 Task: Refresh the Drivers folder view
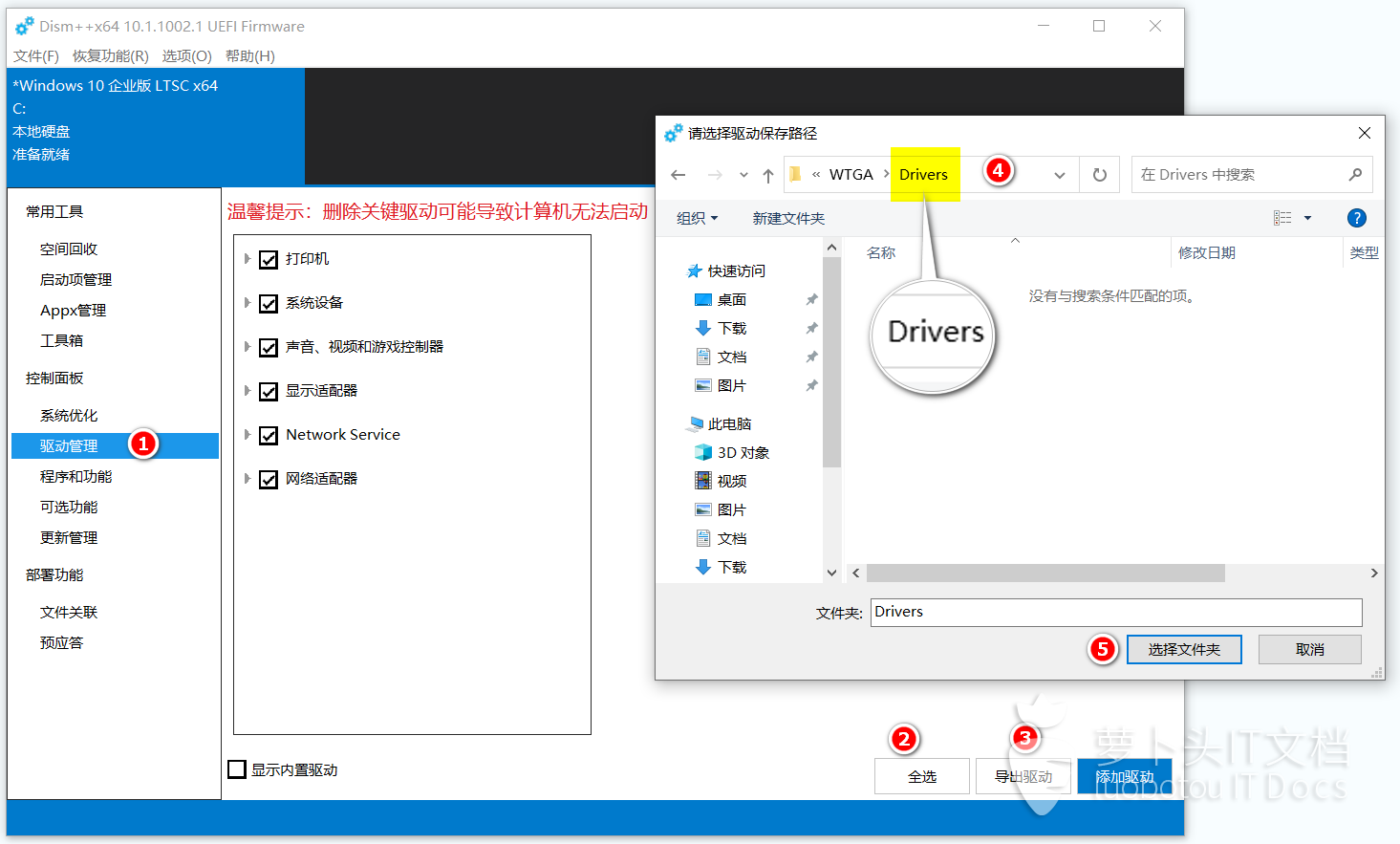click(x=1099, y=175)
